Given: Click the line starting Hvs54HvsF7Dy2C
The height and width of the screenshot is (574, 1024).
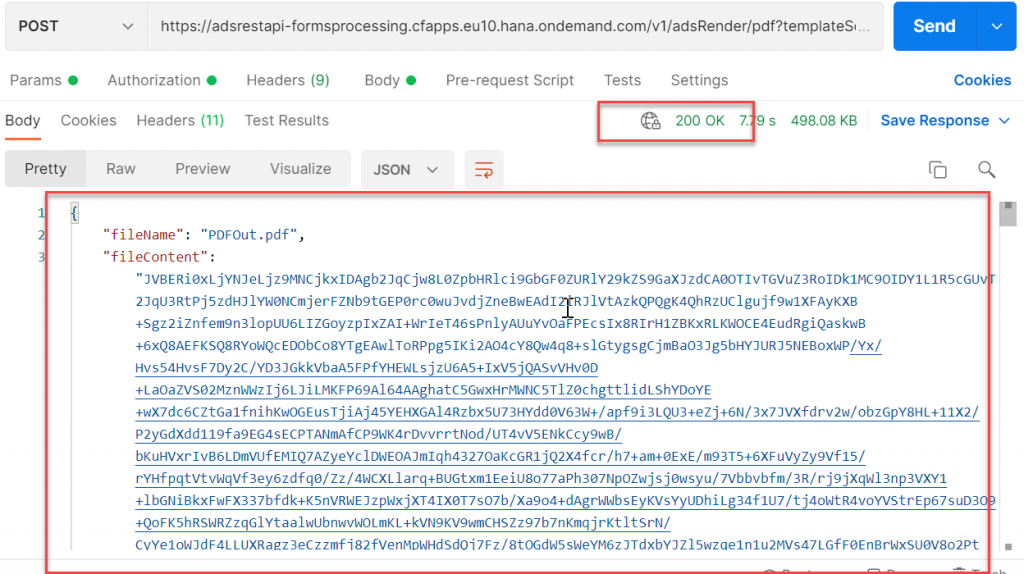Looking at the screenshot, I should [366, 368].
